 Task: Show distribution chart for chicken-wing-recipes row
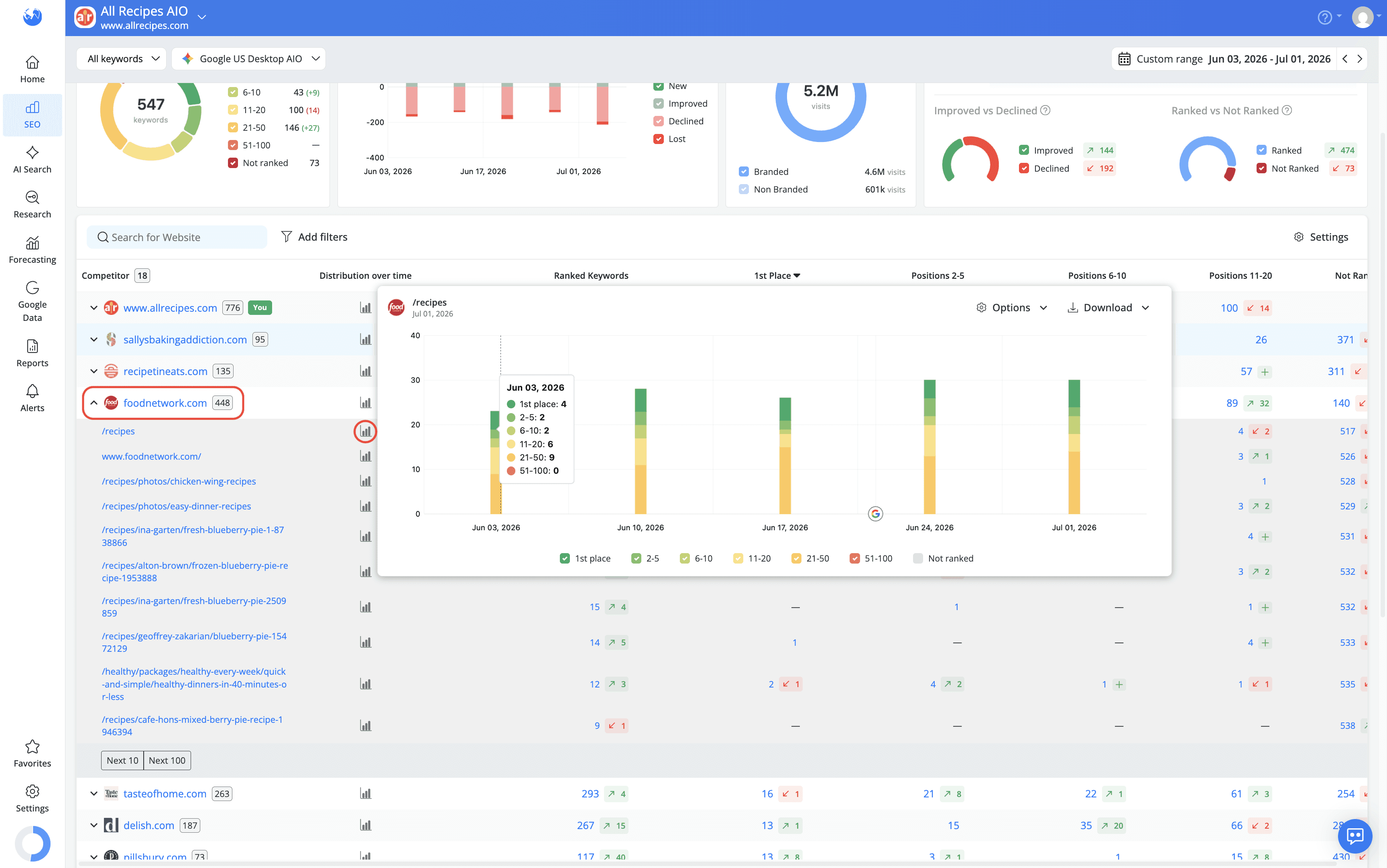click(x=365, y=481)
